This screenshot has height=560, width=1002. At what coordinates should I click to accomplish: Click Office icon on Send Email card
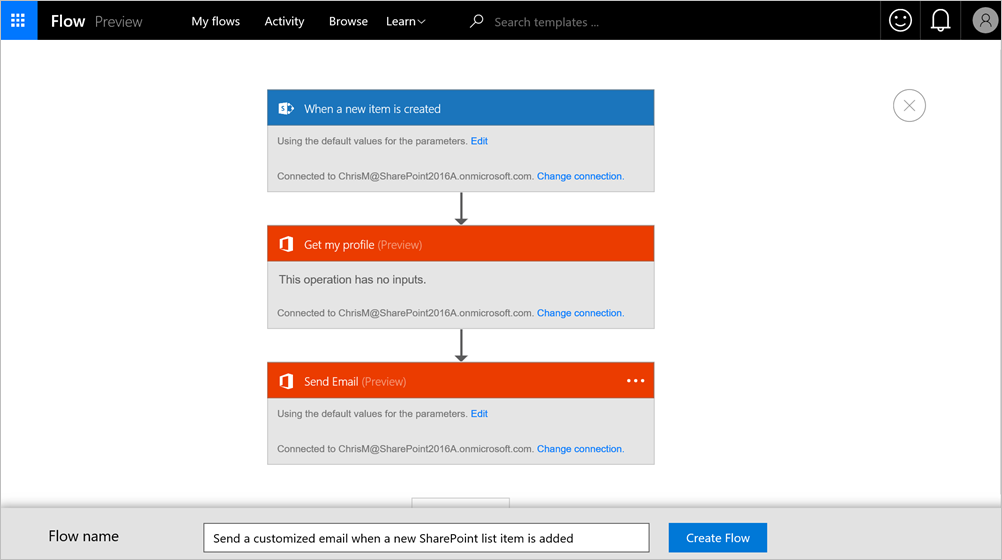(x=286, y=381)
